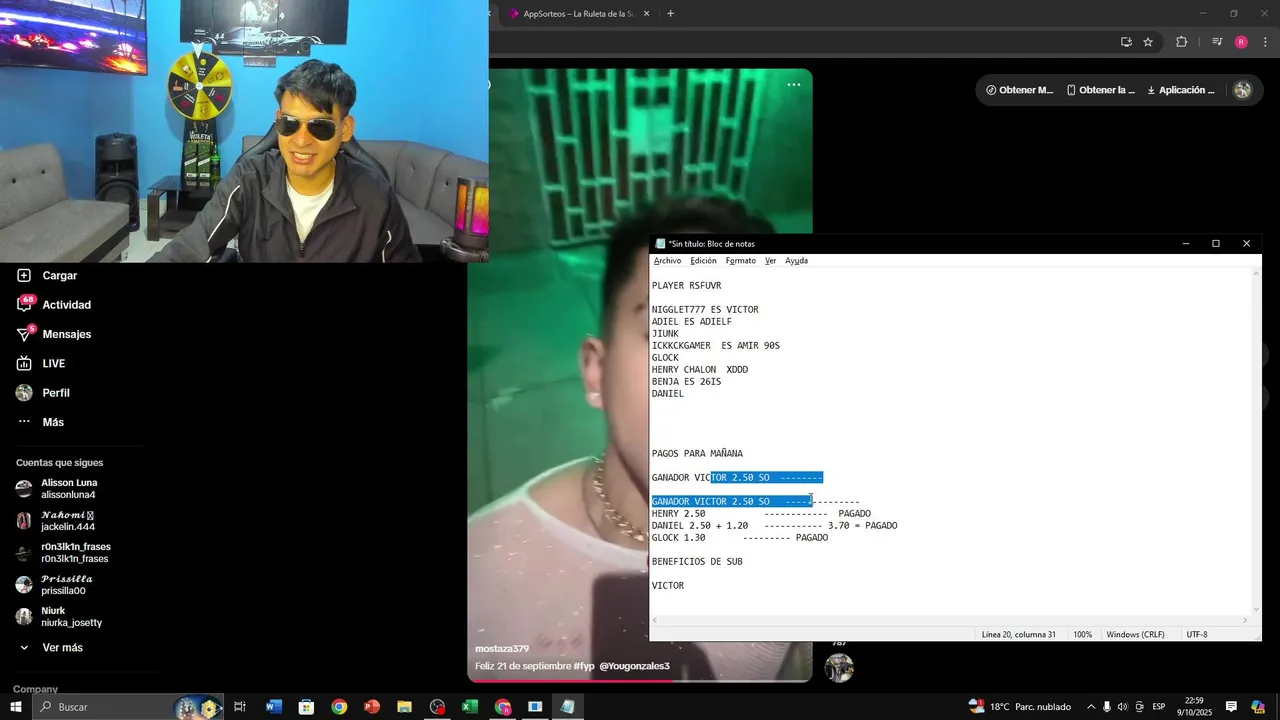
Task: Open Windows notification center icon
Action: coord(1232,707)
